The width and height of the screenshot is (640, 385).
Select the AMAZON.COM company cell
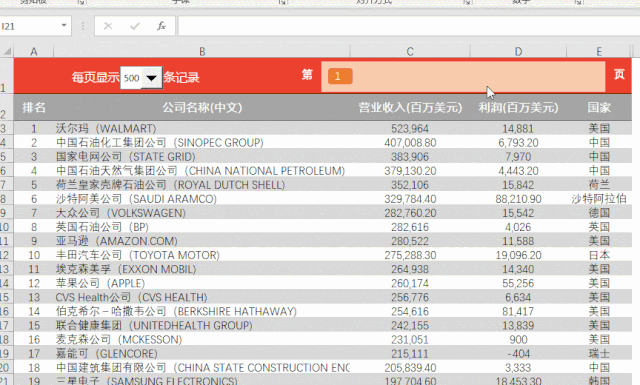[202, 241]
